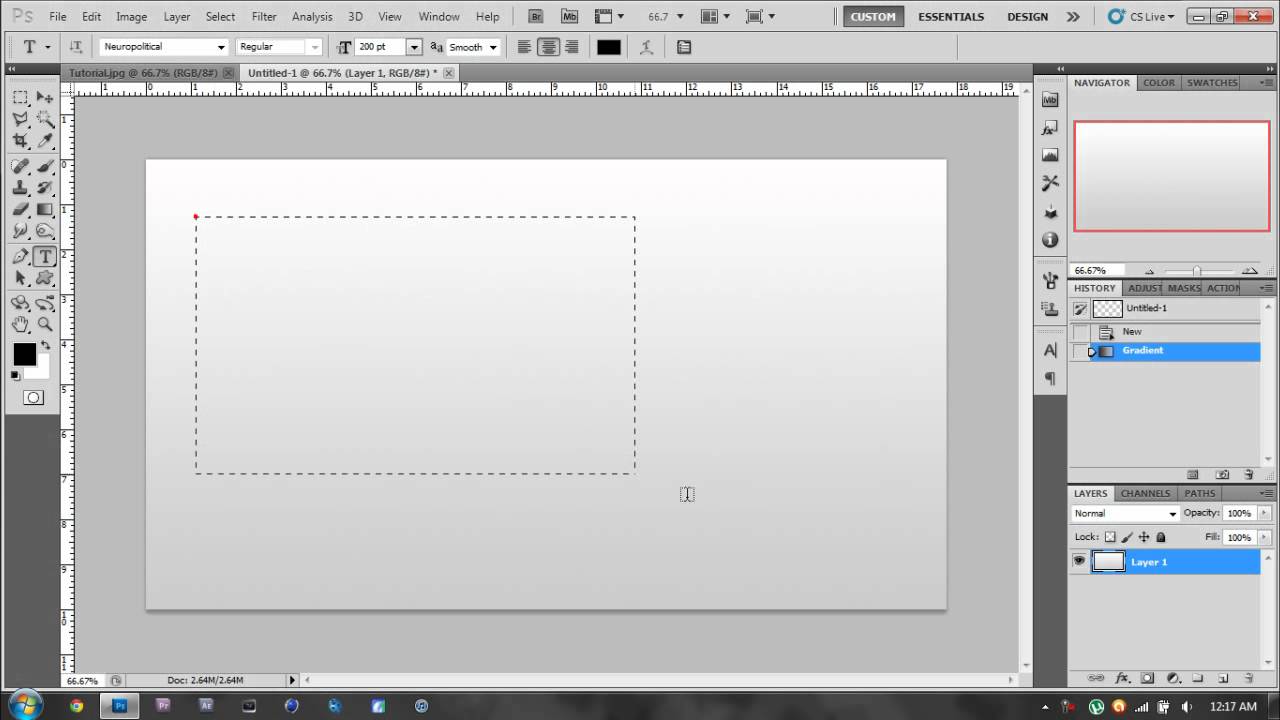This screenshot has width=1280, height=720.
Task: Set right align text
Action: click(571, 47)
